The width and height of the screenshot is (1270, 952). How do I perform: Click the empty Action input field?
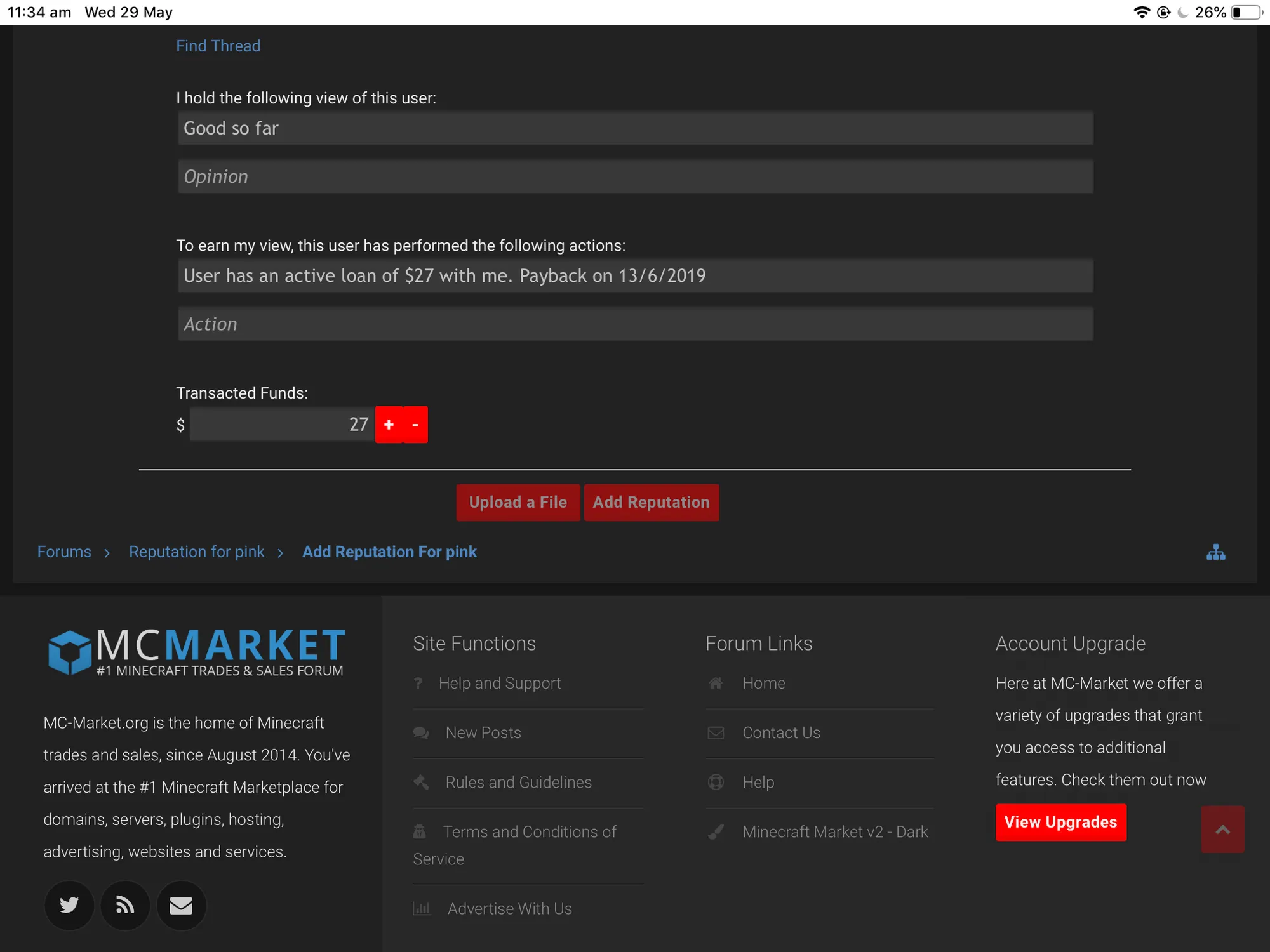click(x=635, y=324)
